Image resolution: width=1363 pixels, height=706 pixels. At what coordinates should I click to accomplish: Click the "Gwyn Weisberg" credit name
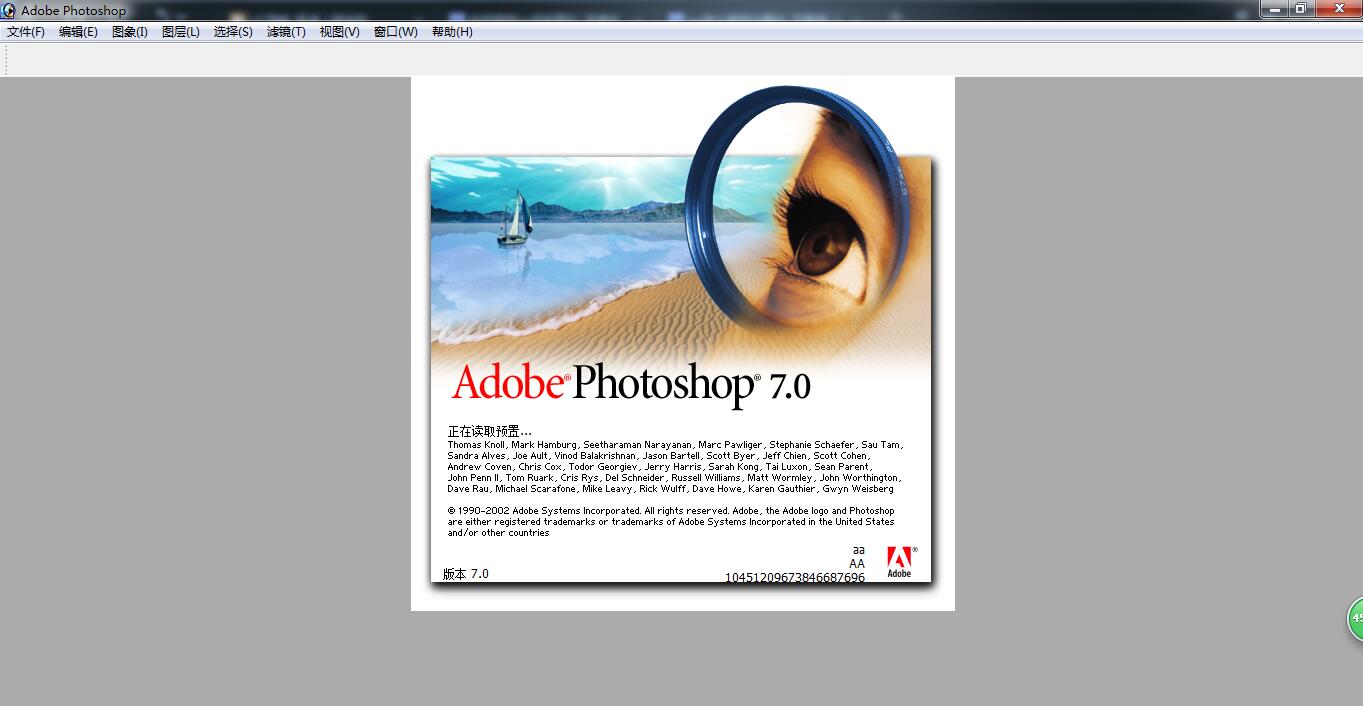point(858,489)
